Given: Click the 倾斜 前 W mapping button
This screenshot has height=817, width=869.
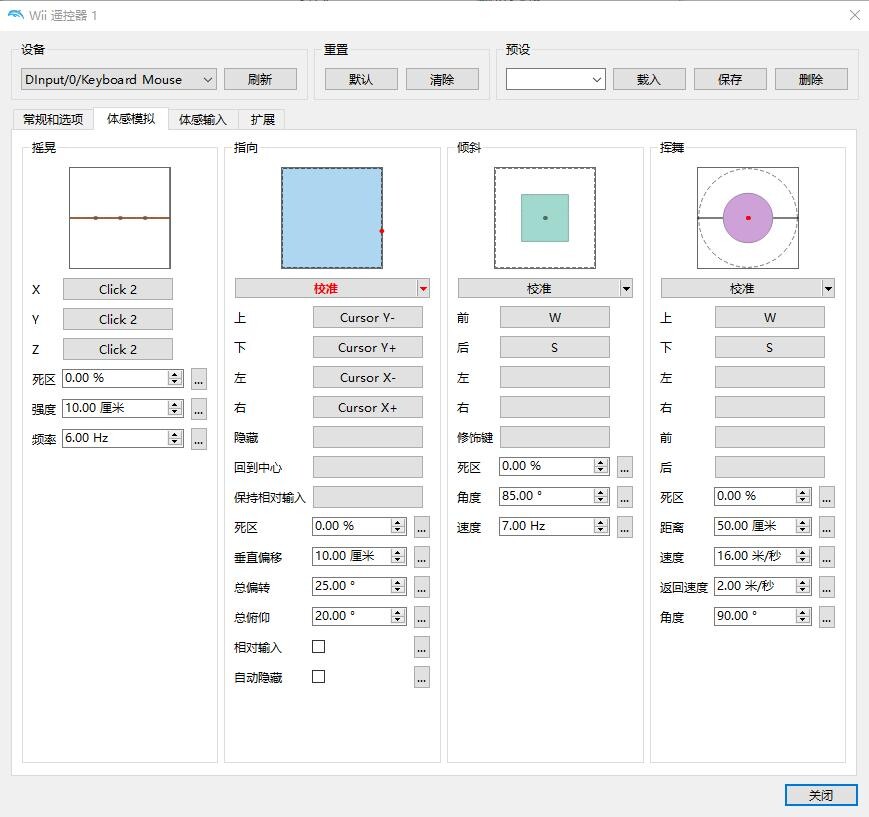Looking at the screenshot, I should pos(554,318).
